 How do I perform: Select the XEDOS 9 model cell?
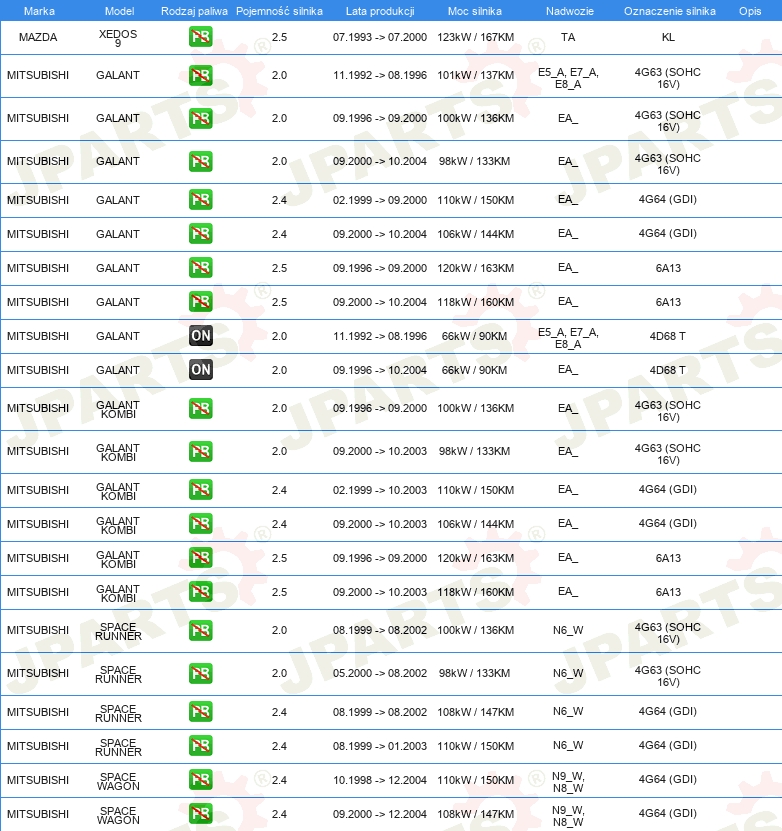tap(118, 38)
